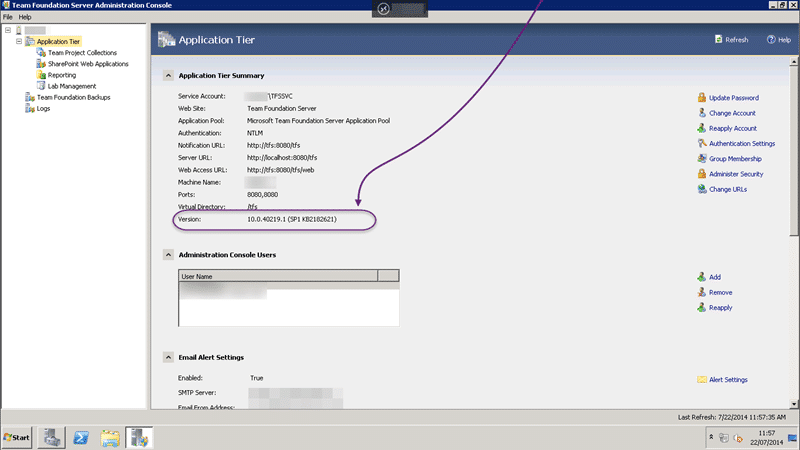Click Update Password link

(x=734, y=98)
